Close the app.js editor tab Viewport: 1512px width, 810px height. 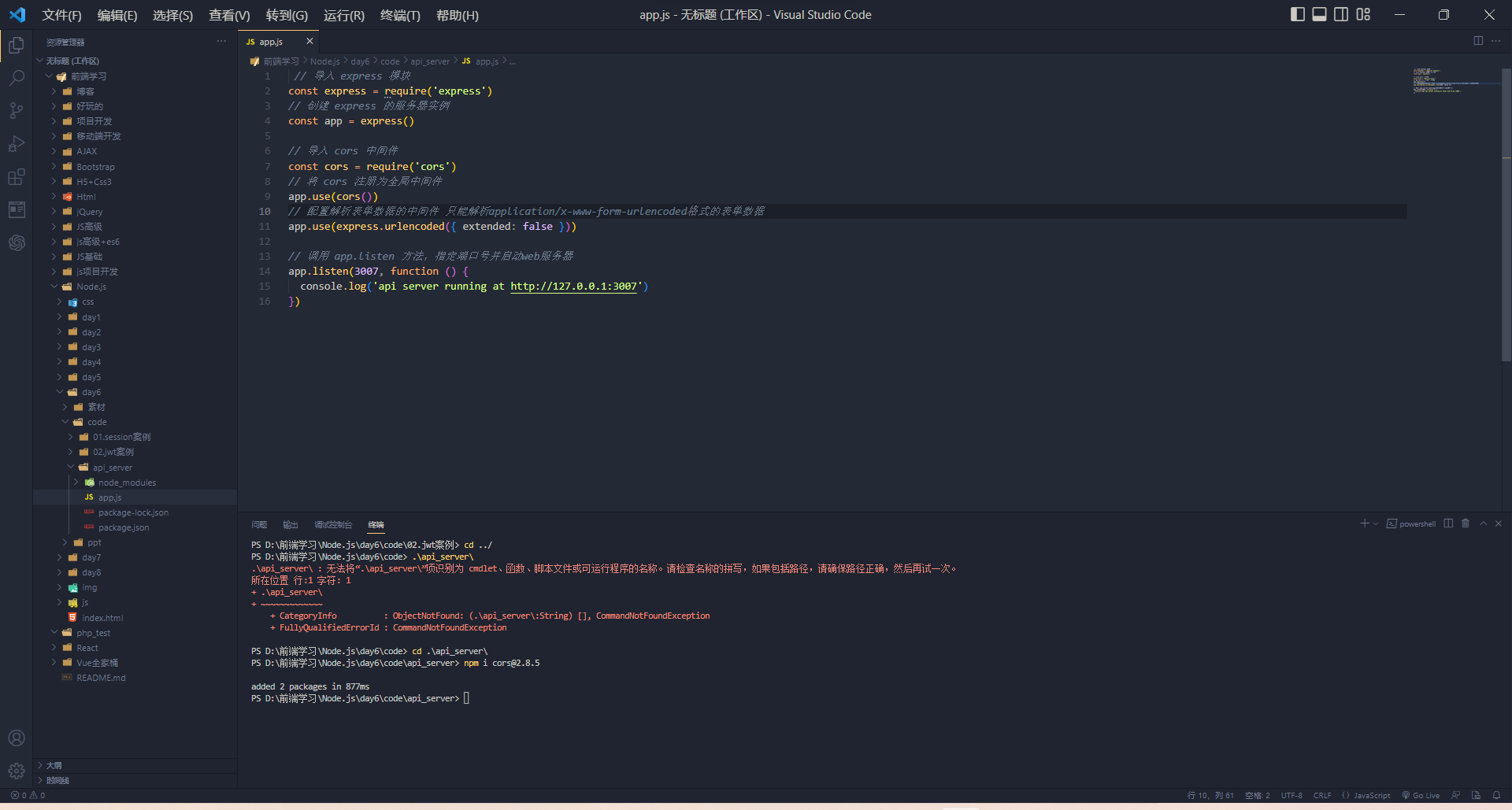(309, 41)
